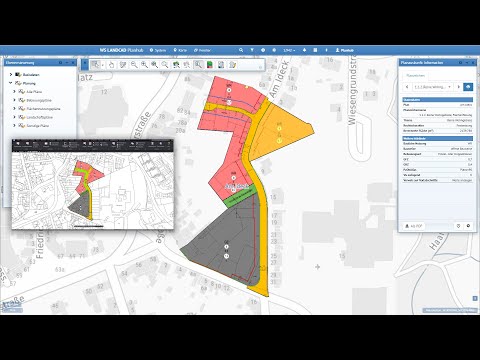Click the blue document icon in map toolbar
Screen dimensions: 480x360
[221, 65]
